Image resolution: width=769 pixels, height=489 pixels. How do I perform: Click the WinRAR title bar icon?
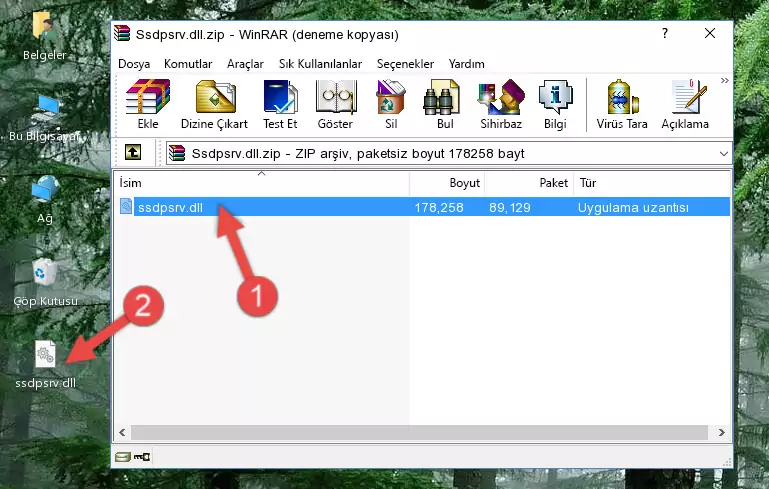pos(122,33)
